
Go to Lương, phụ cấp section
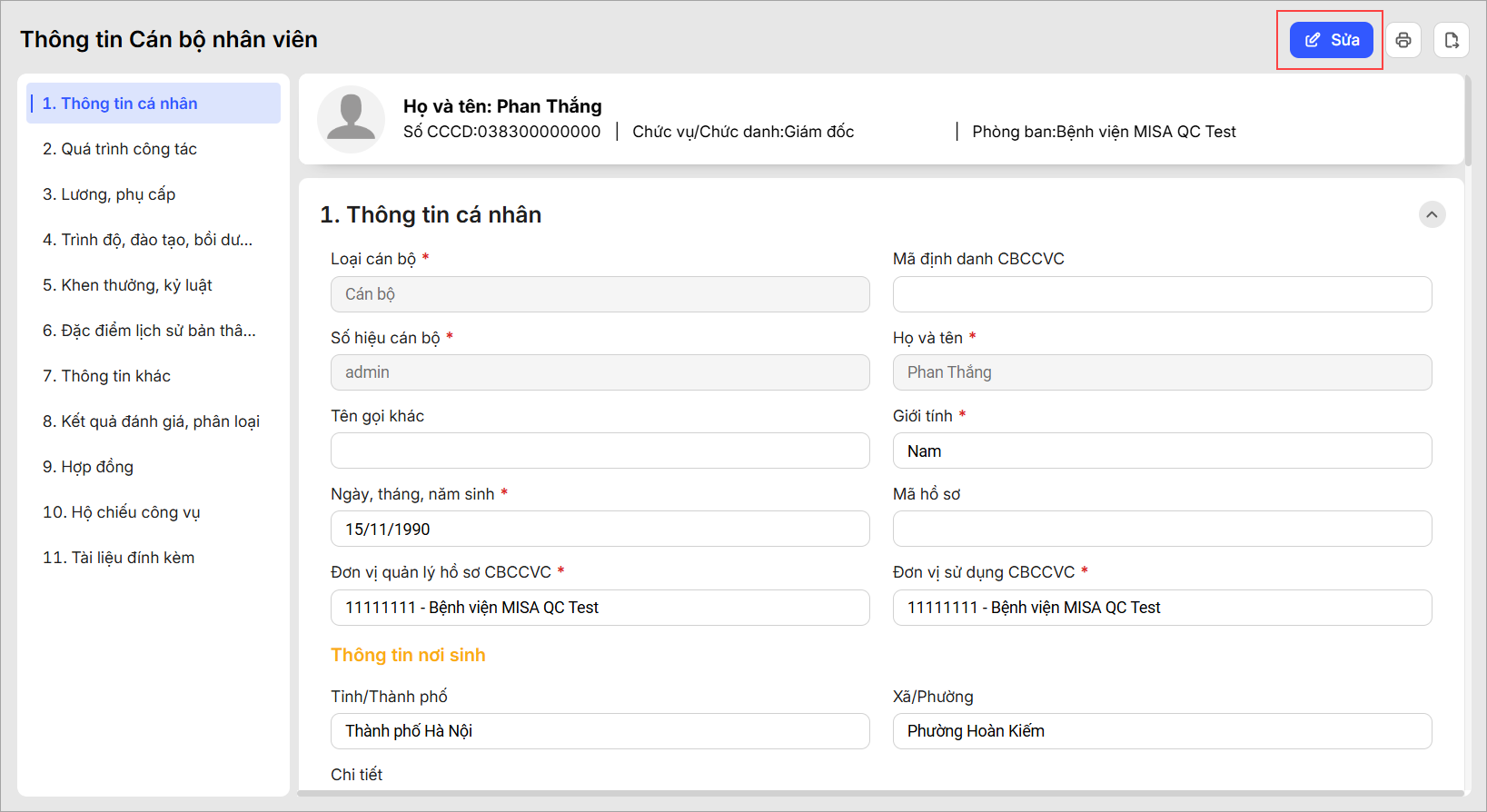(x=109, y=194)
